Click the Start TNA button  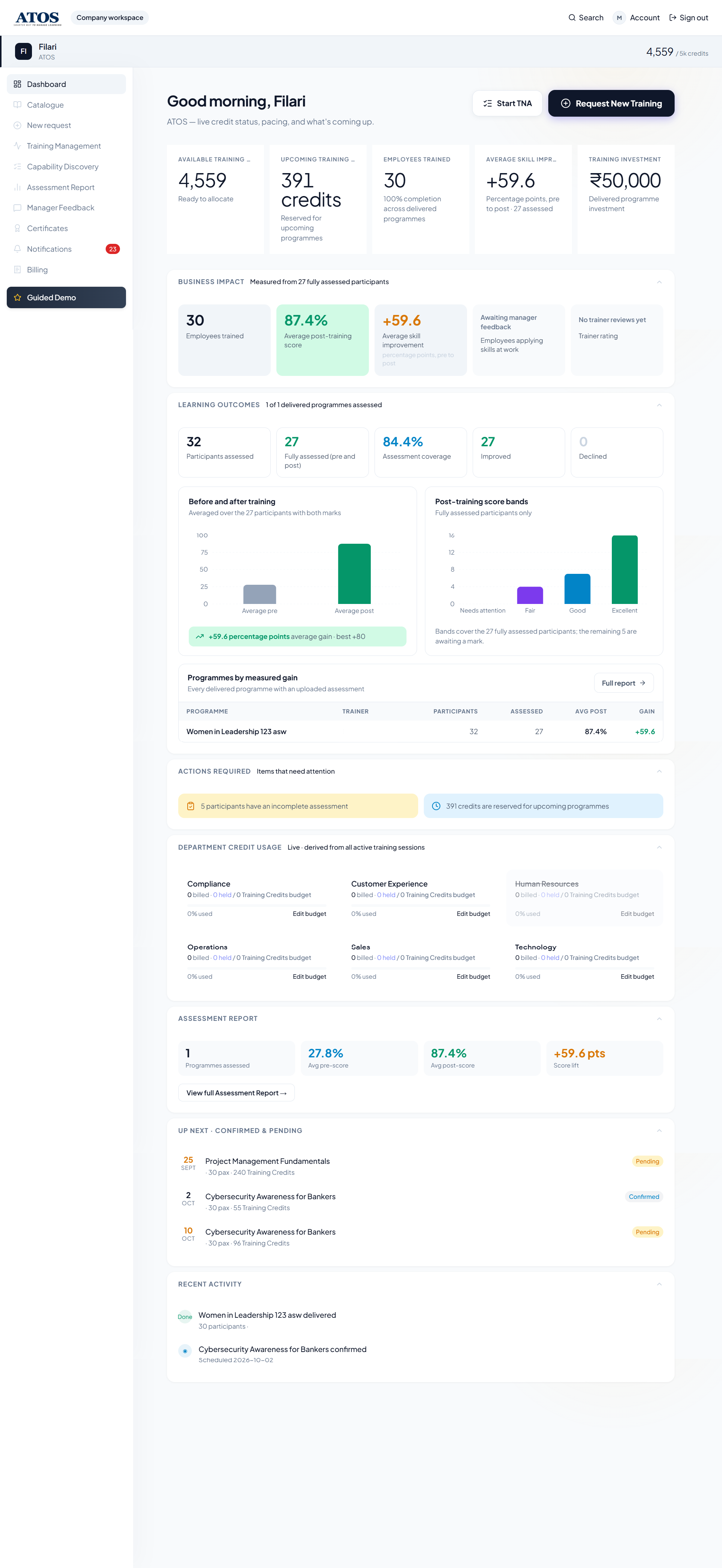coord(507,103)
